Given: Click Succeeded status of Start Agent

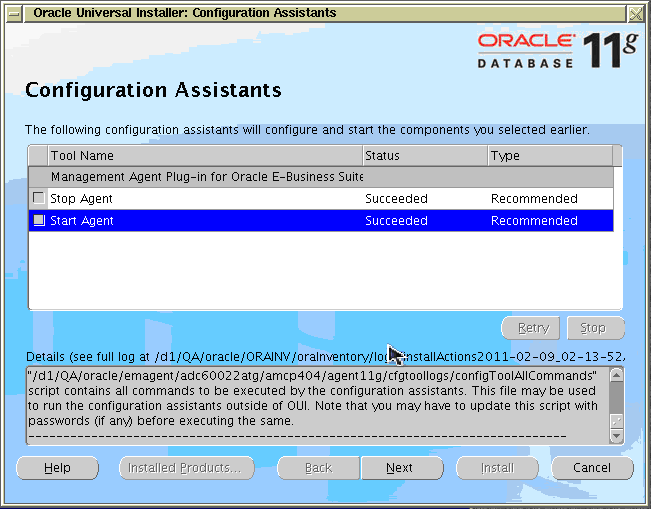Looking at the screenshot, I should [396, 221].
